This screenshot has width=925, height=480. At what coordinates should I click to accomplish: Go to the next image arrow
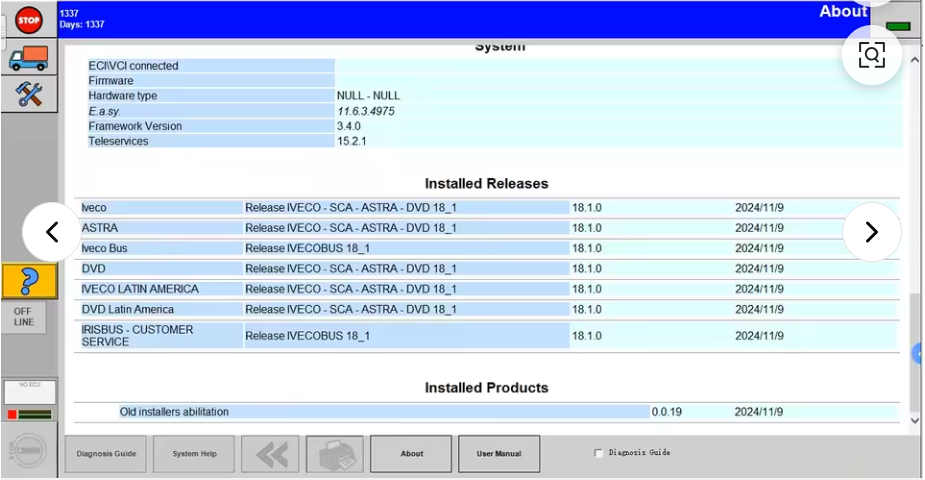(871, 232)
